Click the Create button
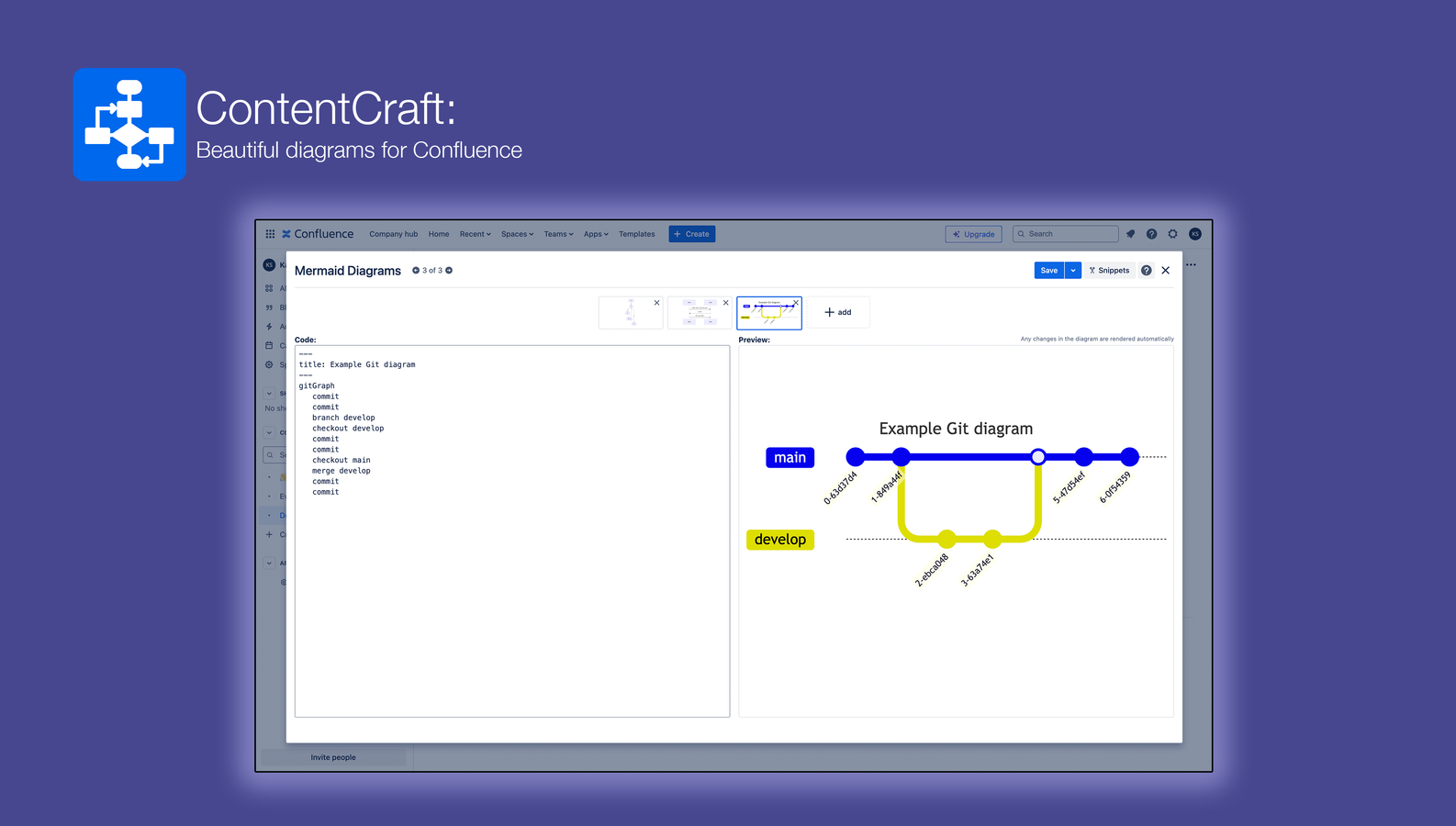1456x826 pixels. coord(692,234)
